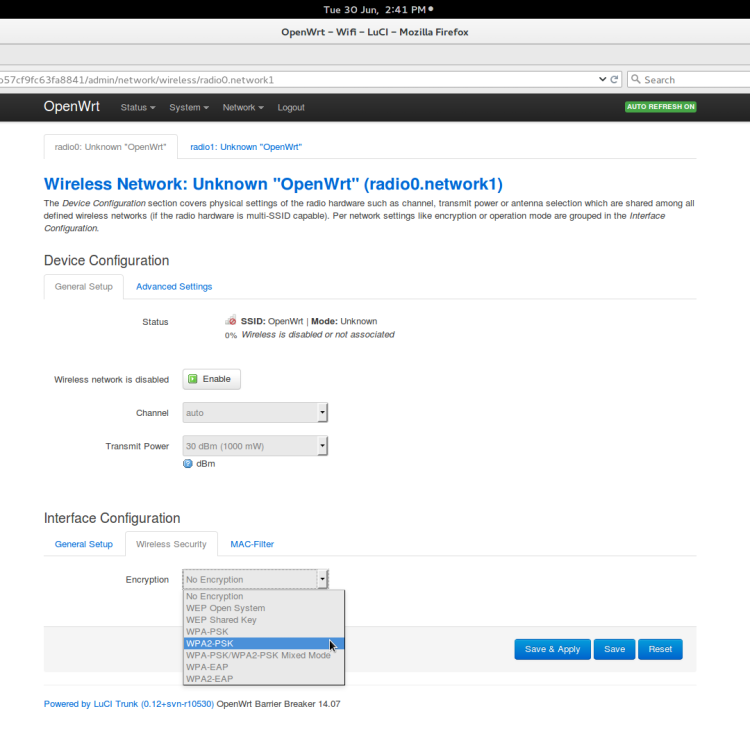
Task: Click the reload page icon in address bar
Action: (614, 79)
